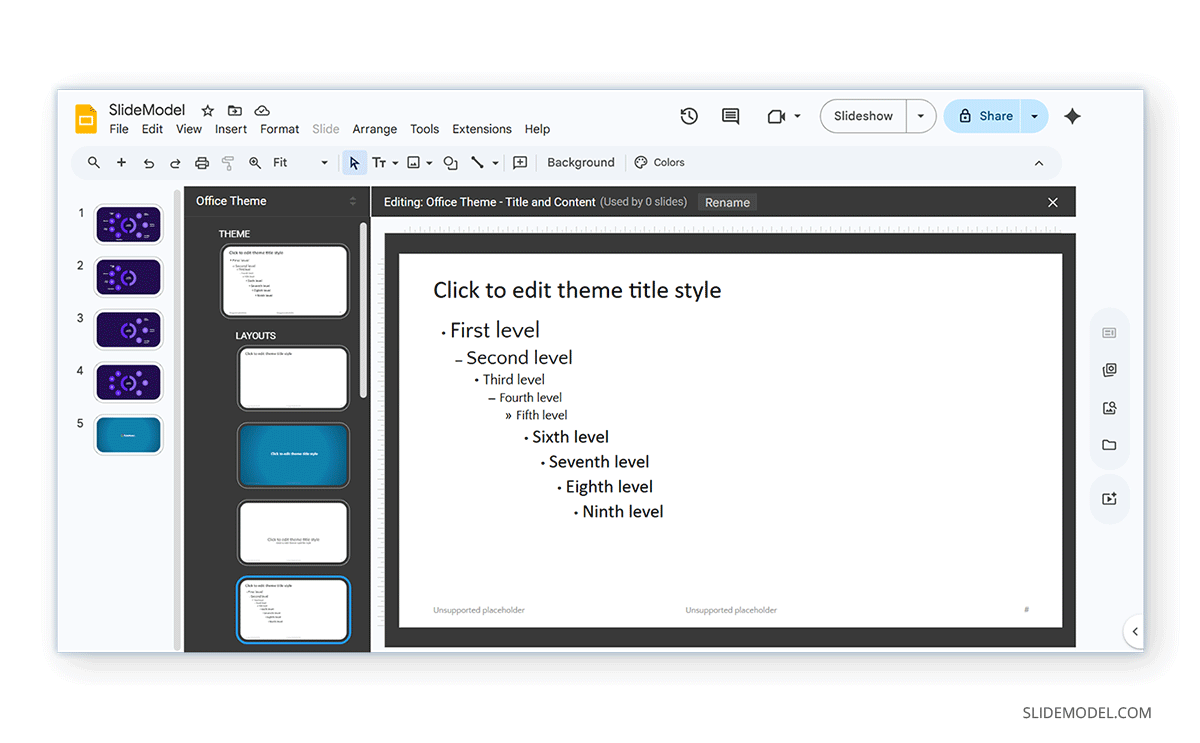Open the Tools menu
The height and width of the screenshot is (743, 1200).
click(x=425, y=129)
